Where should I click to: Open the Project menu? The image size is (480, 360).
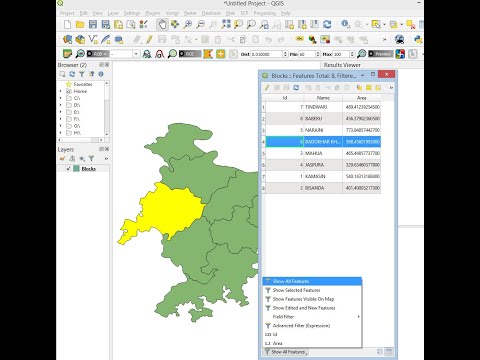[67, 13]
